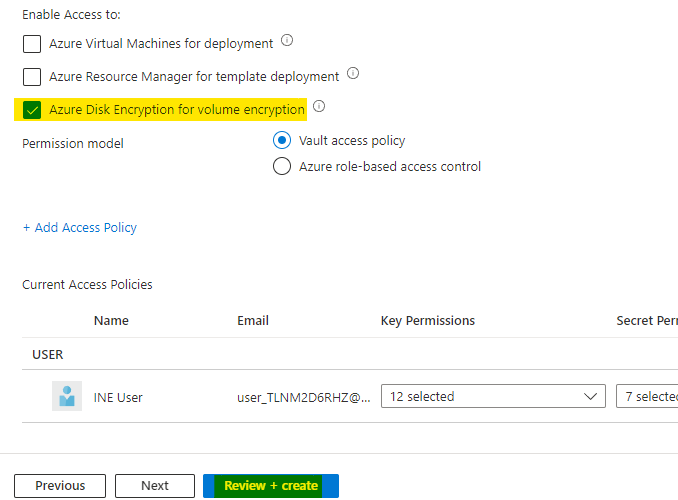
Task: Open the Key Permissions '12 selected' dropdown
Action: [x=493, y=397]
